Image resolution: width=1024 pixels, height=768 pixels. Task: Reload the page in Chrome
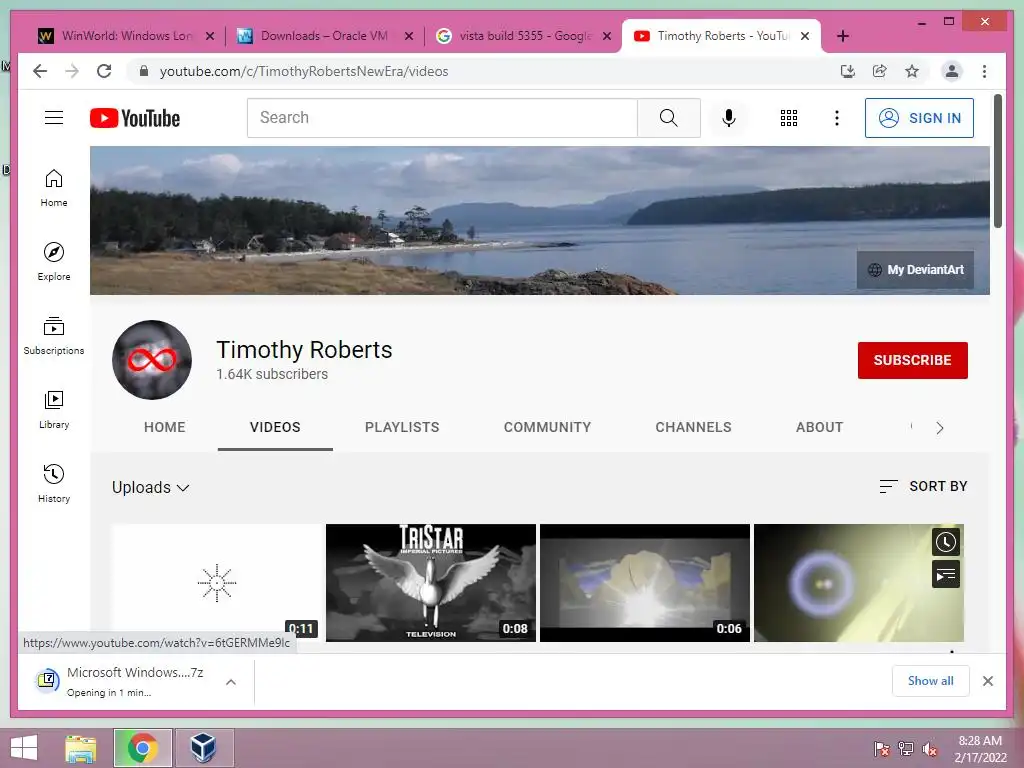point(104,71)
